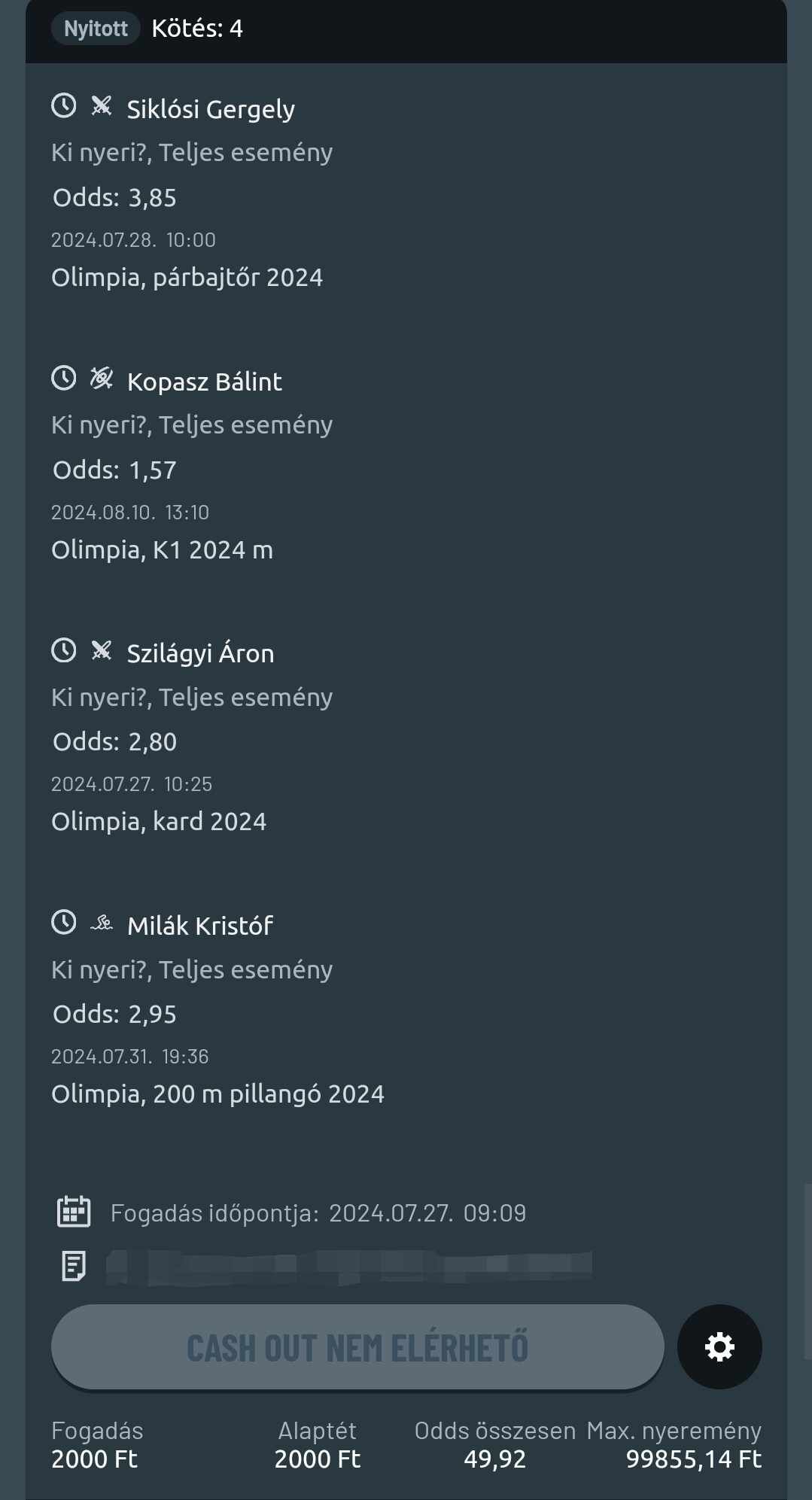Viewport: 812px width, 1500px height.
Task: Click the kayak icon next to Kopasz Bálint
Action: (x=102, y=378)
